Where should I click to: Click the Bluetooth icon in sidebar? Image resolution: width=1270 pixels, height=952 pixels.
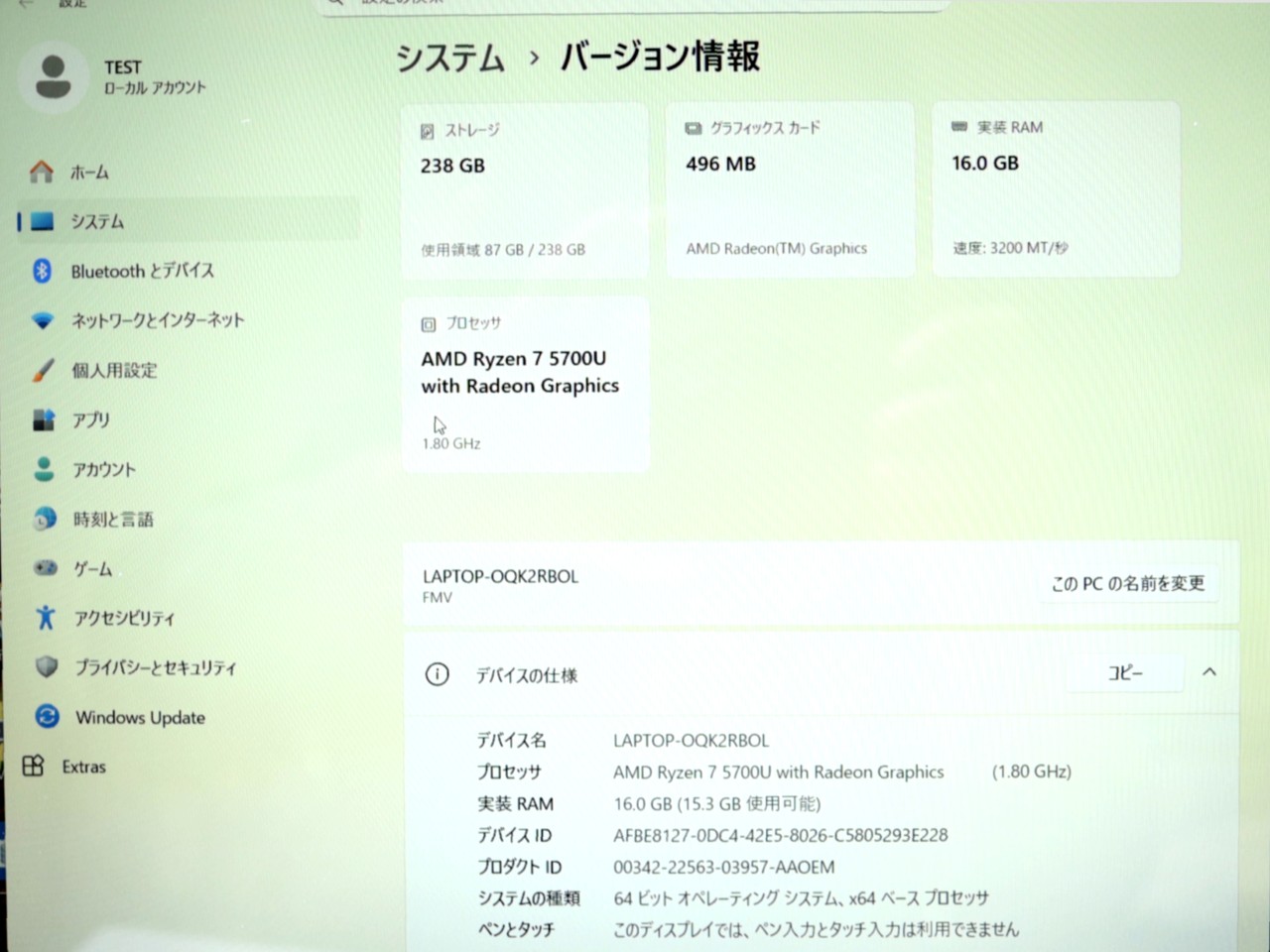tap(42, 271)
